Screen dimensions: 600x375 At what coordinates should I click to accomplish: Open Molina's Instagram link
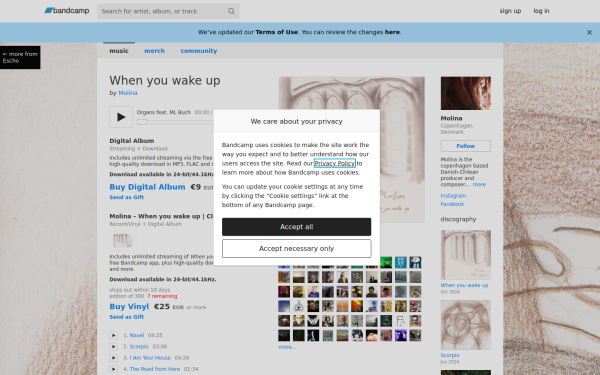(x=453, y=196)
